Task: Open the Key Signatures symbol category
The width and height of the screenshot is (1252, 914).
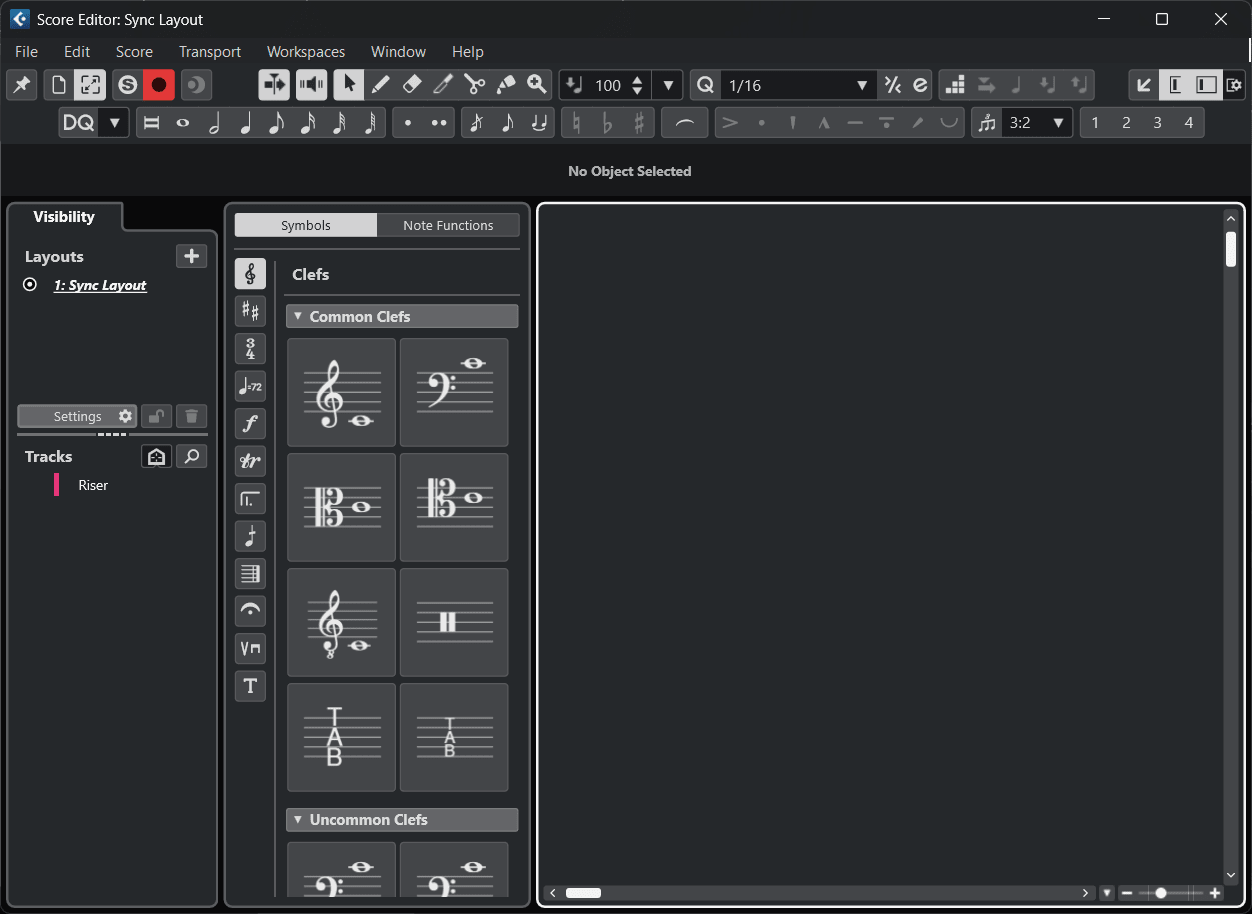Action: point(250,311)
